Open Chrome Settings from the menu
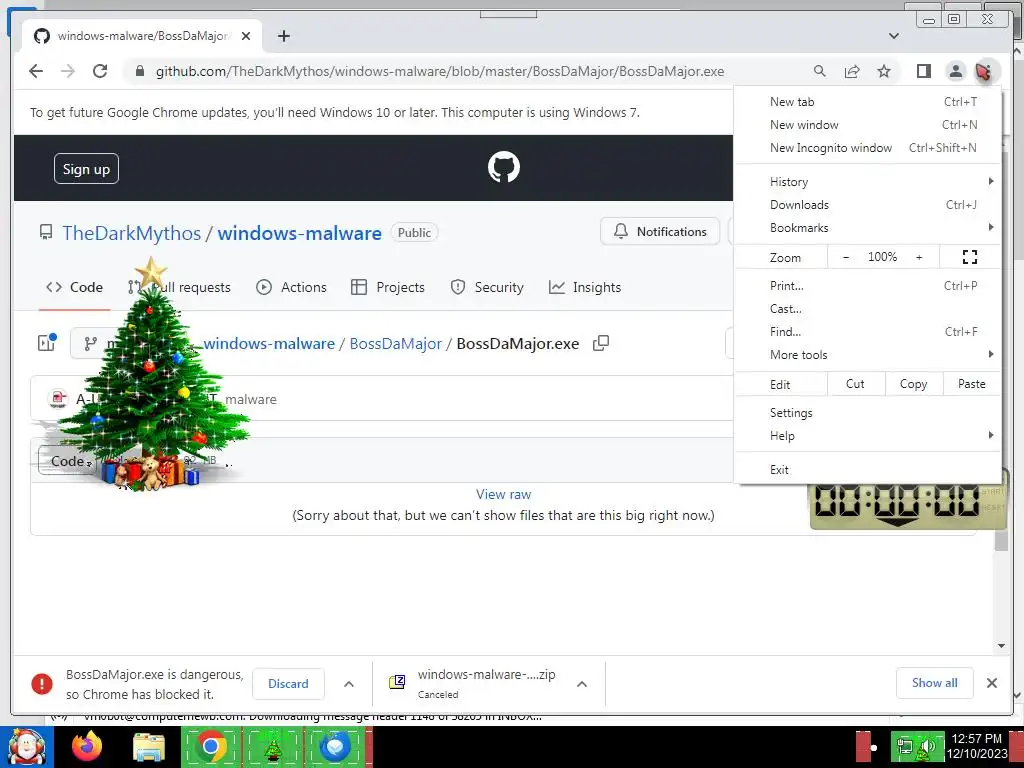The width and height of the screenshot is (1024, 768). pos(867,413)
